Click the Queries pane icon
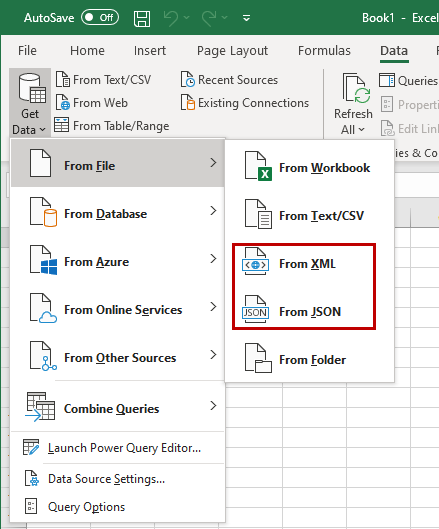 tap(387, 80)
